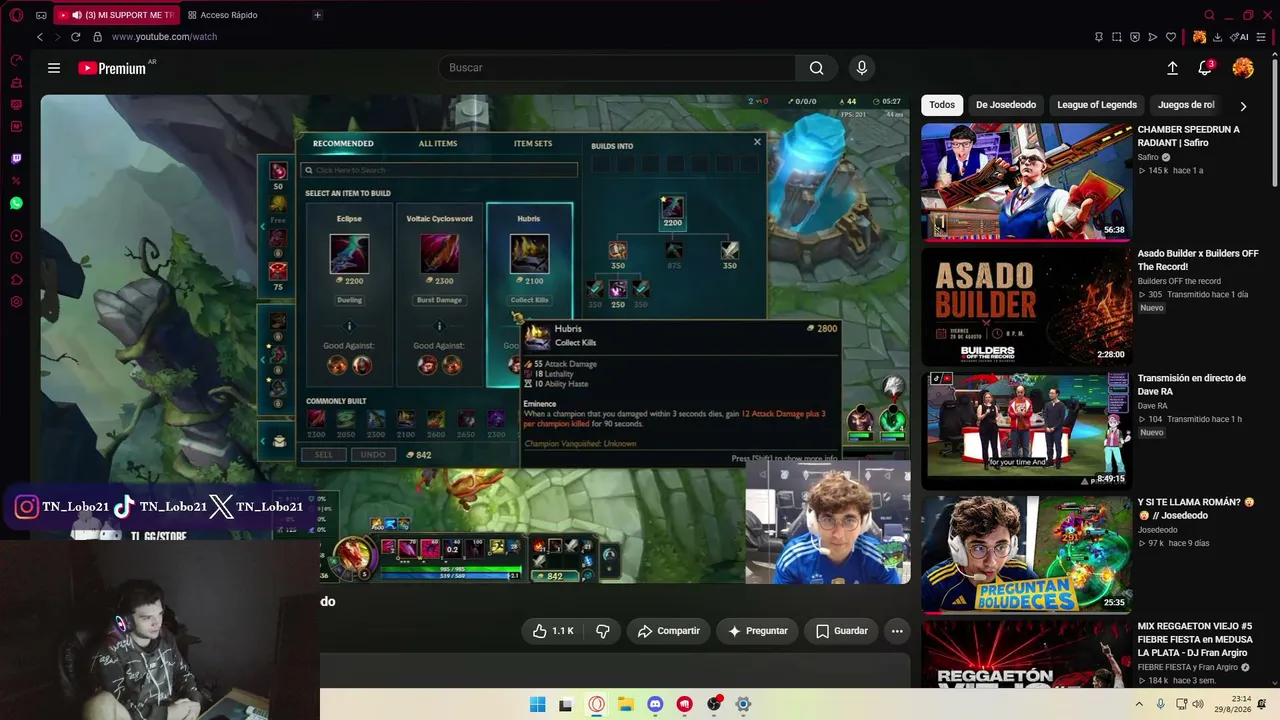Open YouTube notifications bell
1280x720 pixels.
click(1205, 68)
